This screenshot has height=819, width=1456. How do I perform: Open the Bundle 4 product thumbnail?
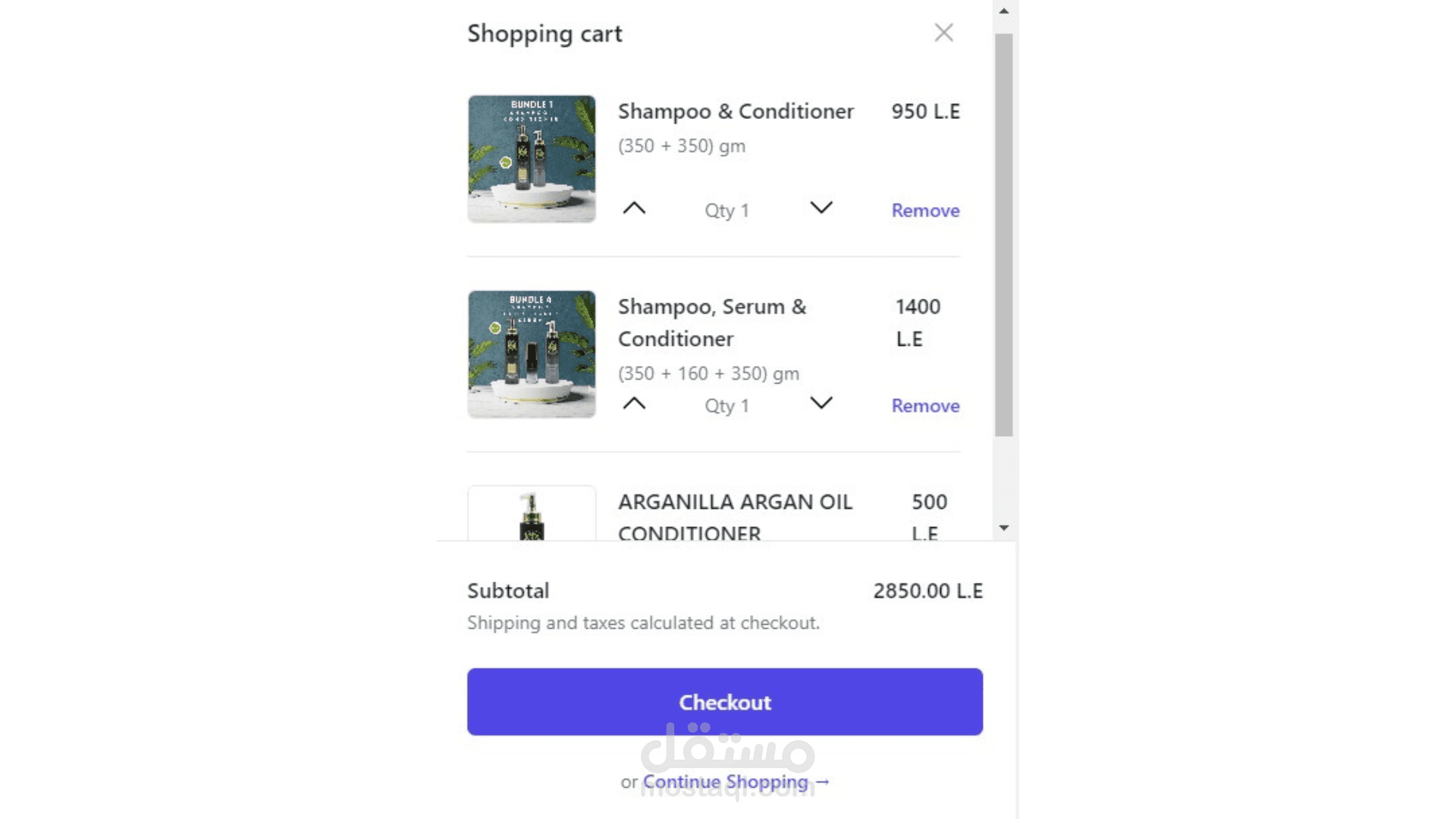pyautogui.click(x=532, y=354)
